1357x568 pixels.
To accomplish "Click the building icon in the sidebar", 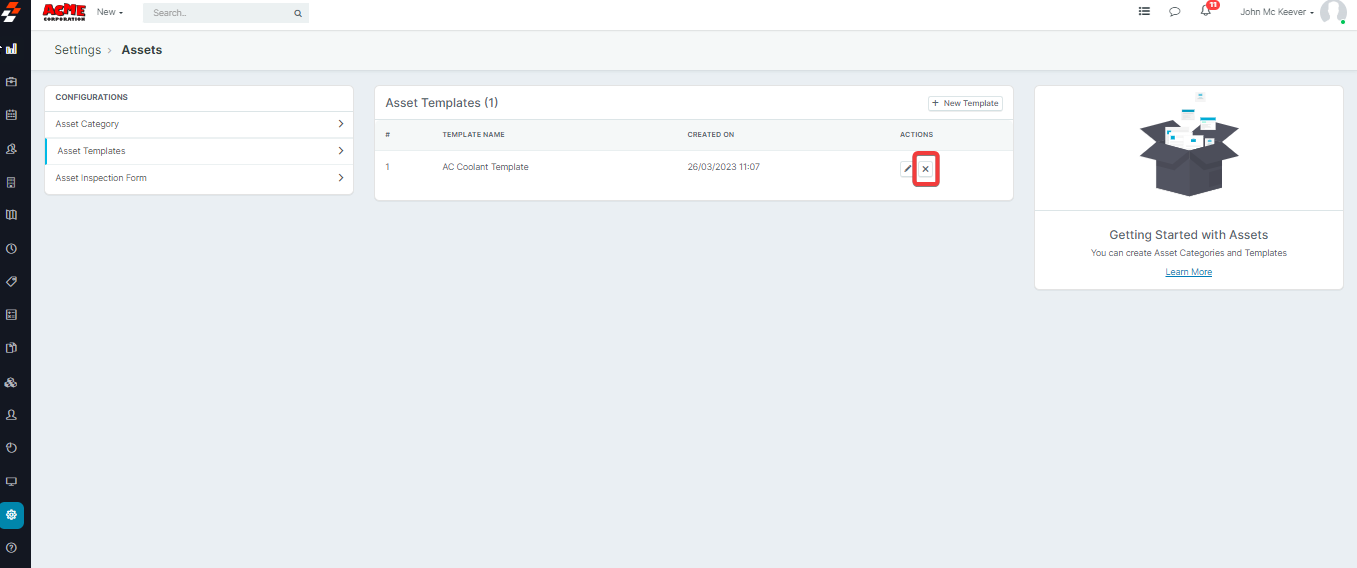I will [11, 182].
